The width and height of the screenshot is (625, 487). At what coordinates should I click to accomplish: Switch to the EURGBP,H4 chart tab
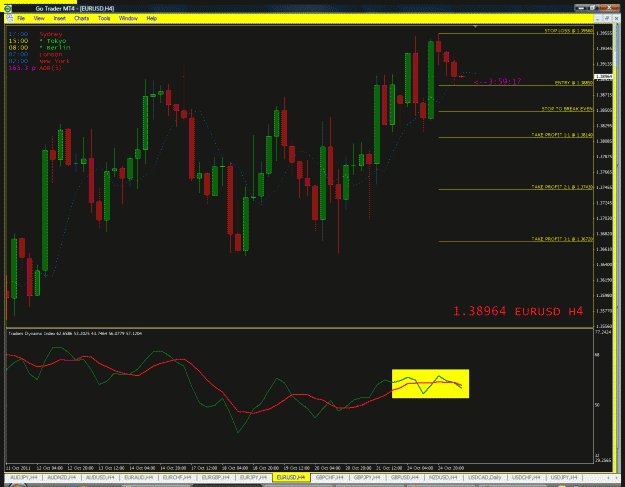click(x=216, y=477)
